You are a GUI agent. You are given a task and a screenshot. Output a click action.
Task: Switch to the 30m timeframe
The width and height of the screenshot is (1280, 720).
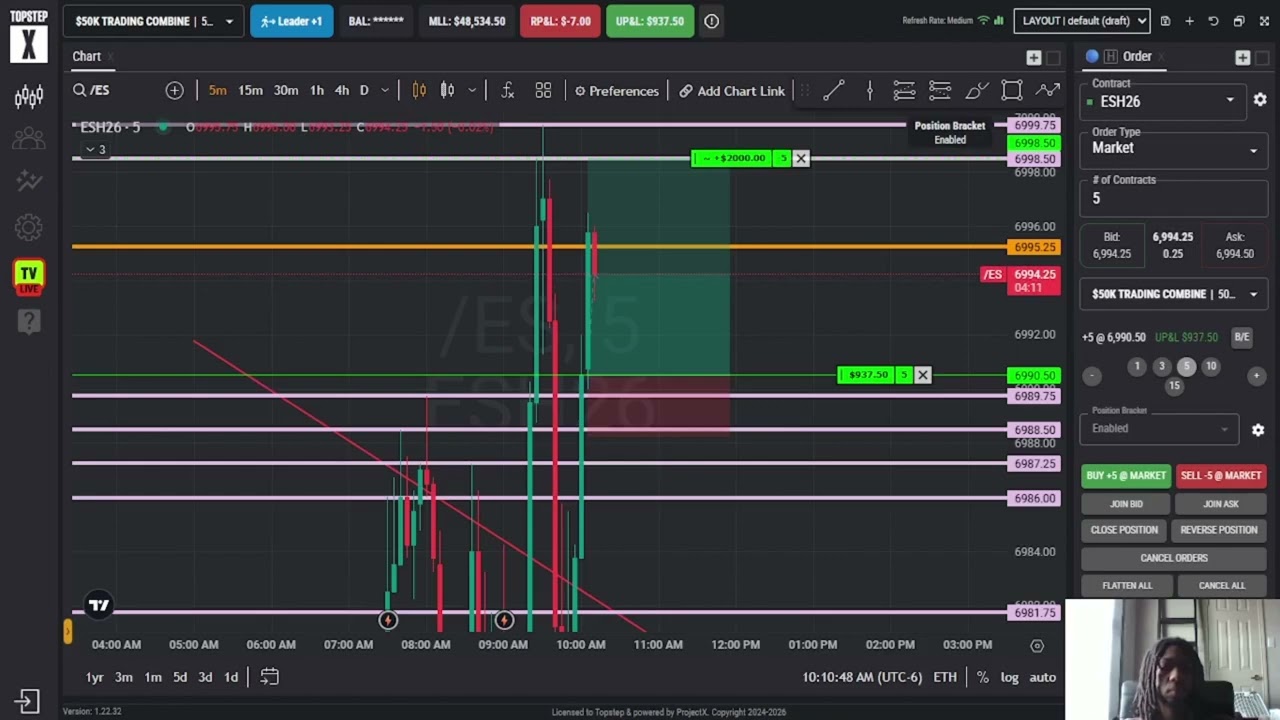(286, 91)
